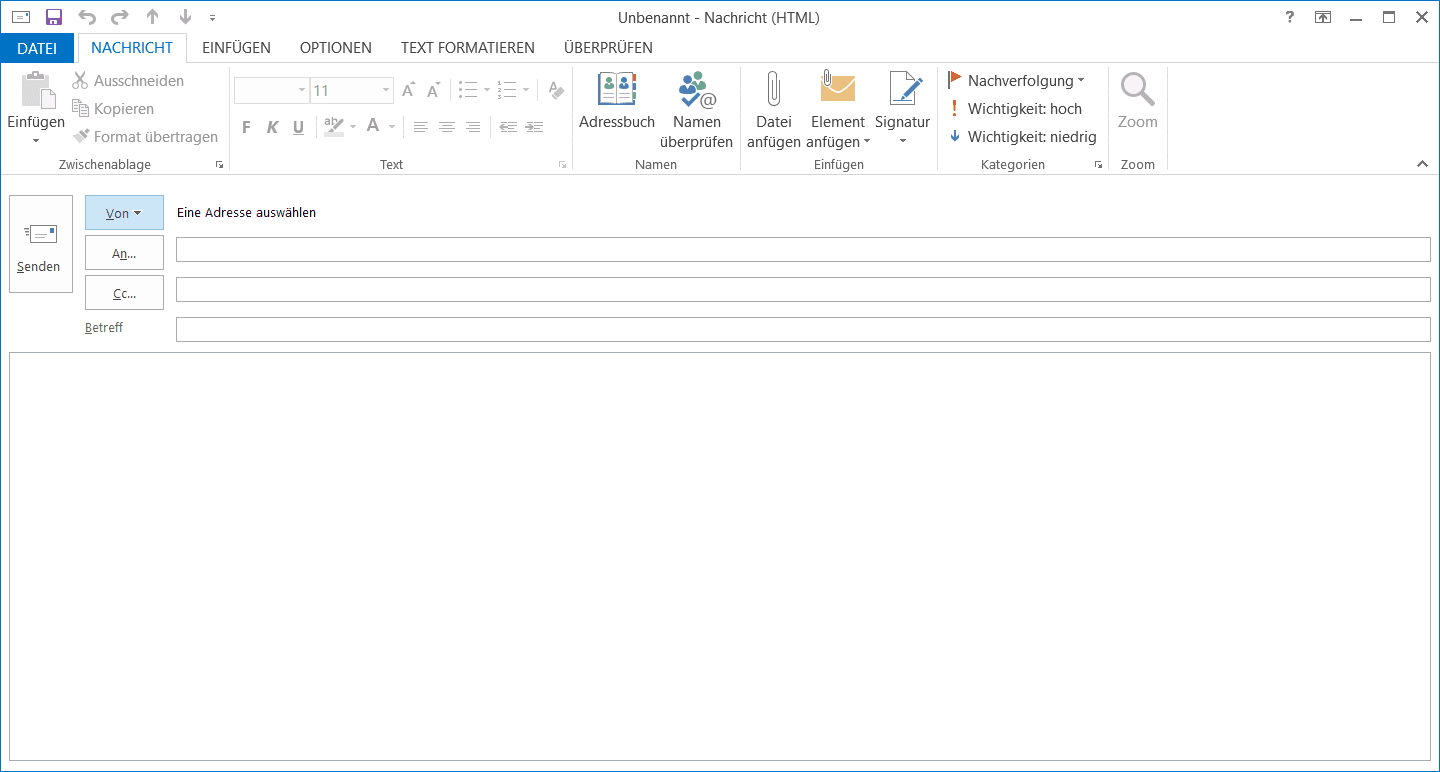
Task: Set Wichtigkeit: hoch
Action: point(1015,109)
